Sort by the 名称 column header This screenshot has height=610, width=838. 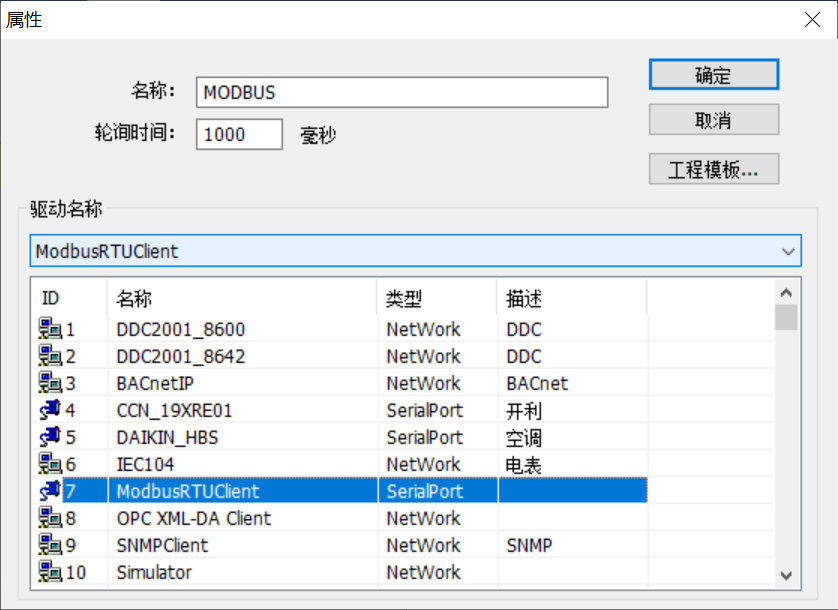(x=242, y=298)
